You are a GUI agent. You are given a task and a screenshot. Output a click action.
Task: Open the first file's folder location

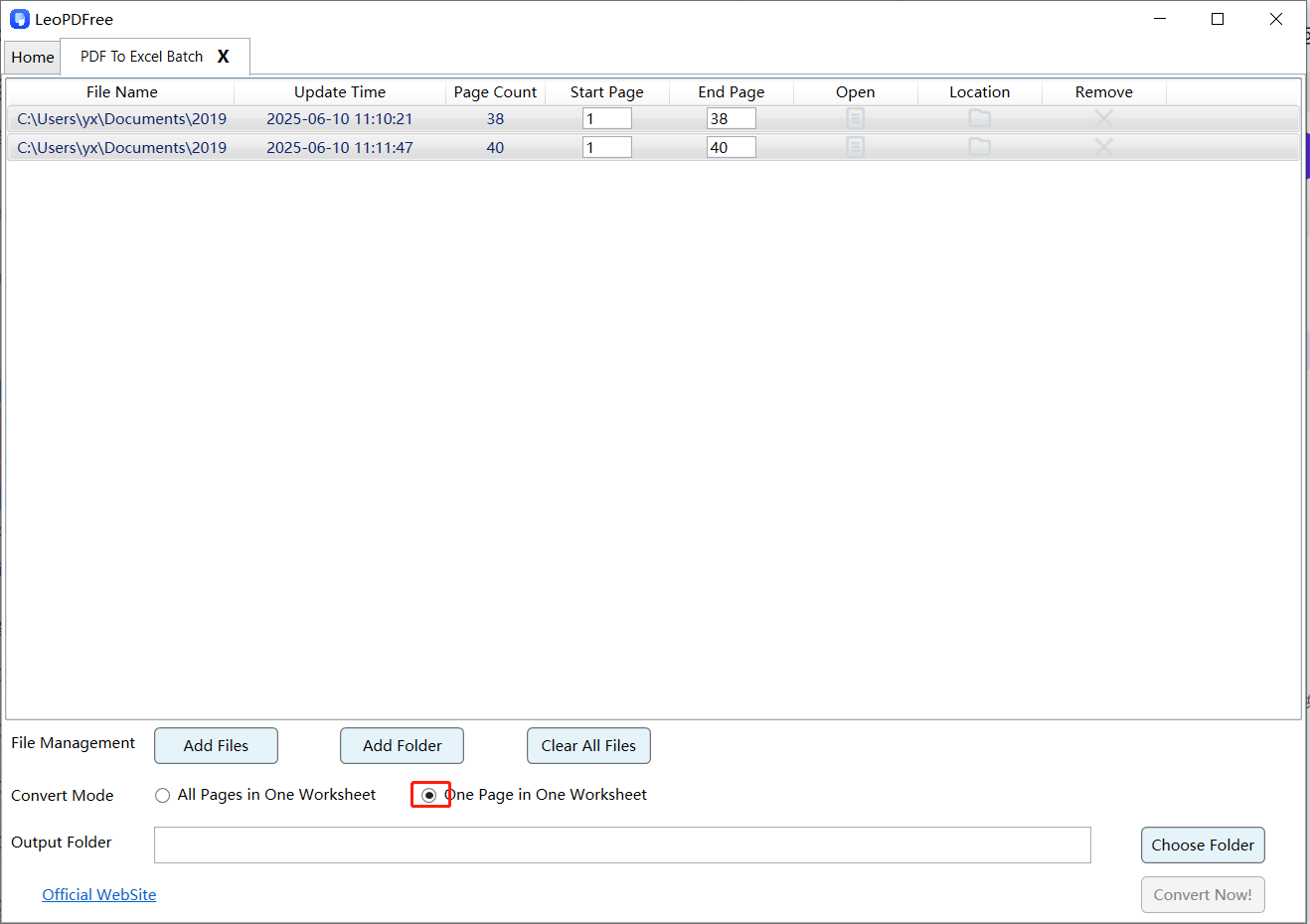click(x=979, y=117)
